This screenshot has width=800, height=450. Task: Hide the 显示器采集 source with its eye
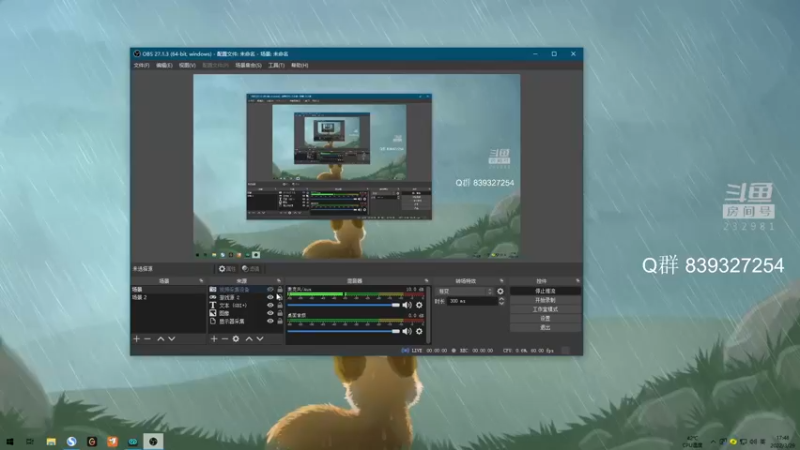tap(270, 321)
